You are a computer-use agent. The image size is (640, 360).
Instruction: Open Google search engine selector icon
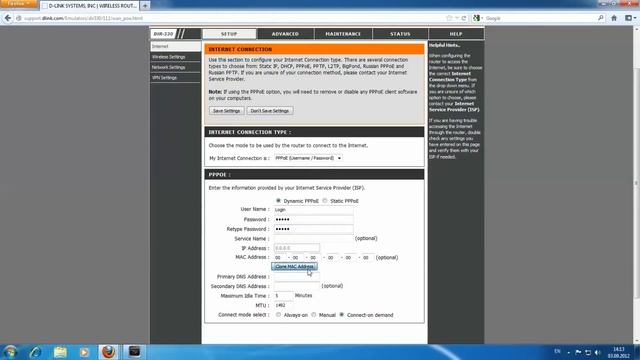coord(477,18)
